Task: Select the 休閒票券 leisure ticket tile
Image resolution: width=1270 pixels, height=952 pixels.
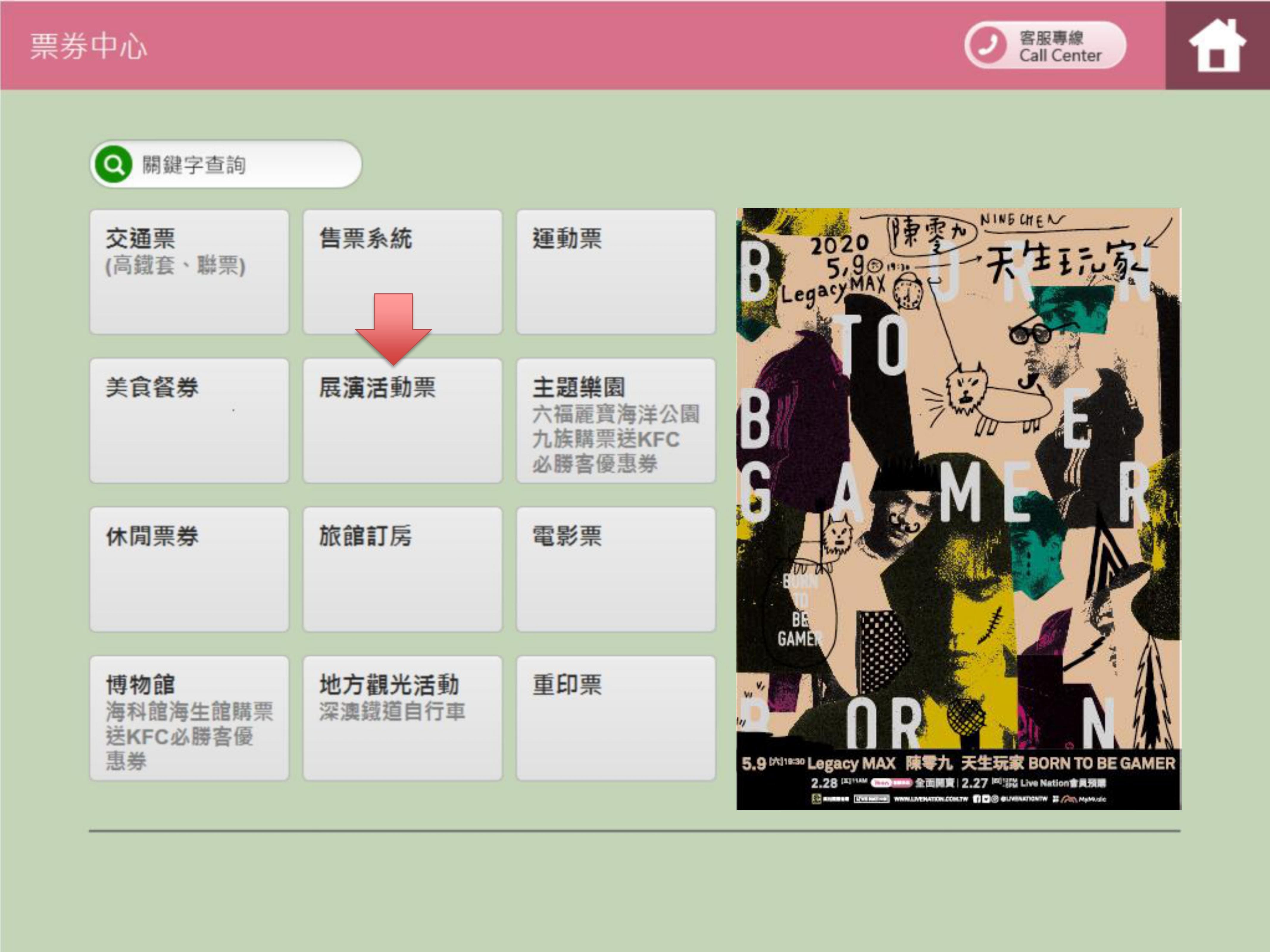Action: (x=189, y=569)
